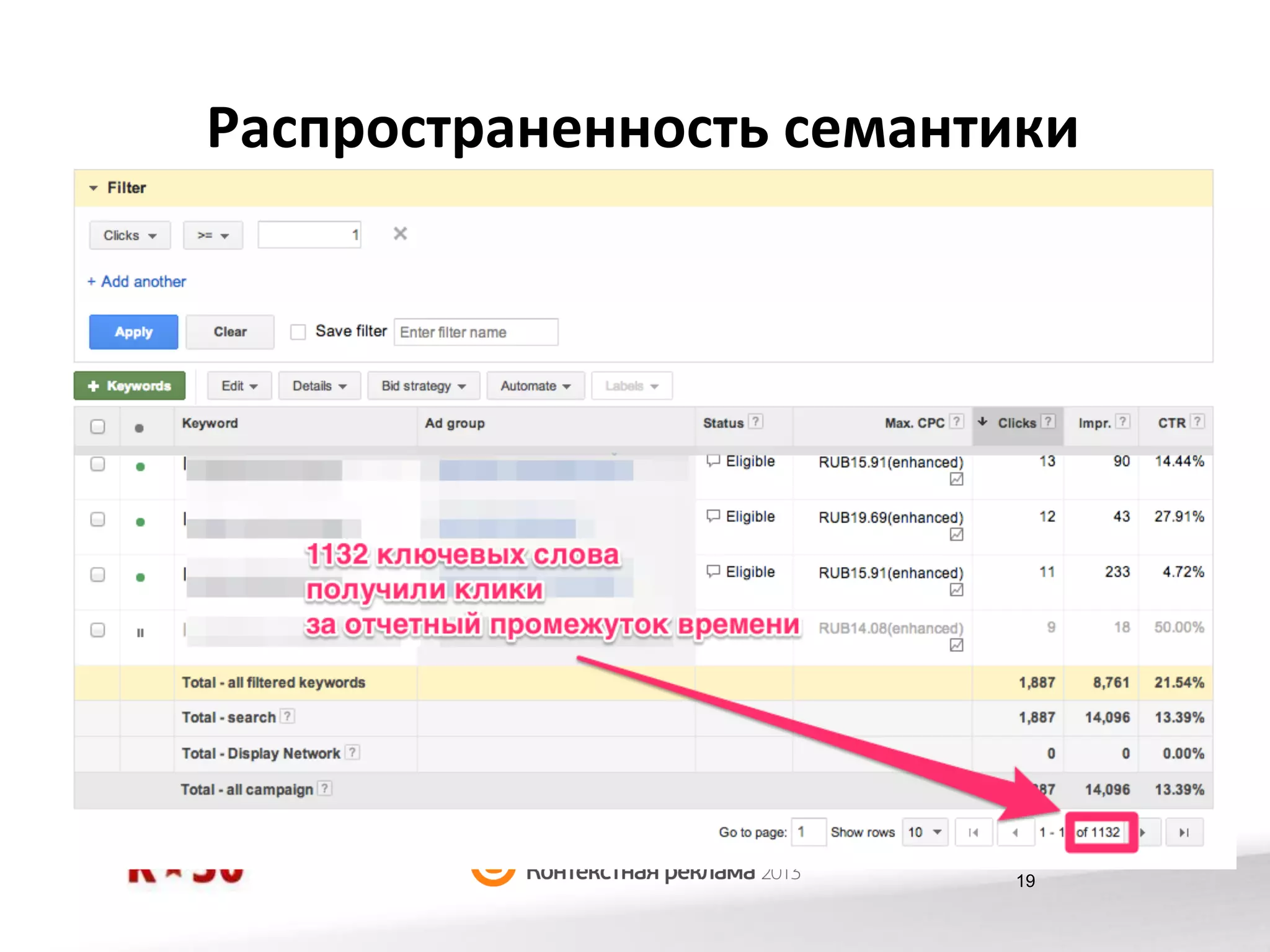This screenshot has width=1270, height=952.
Task: Click the CTR help question icon
Action: [x=1198, y=421]
